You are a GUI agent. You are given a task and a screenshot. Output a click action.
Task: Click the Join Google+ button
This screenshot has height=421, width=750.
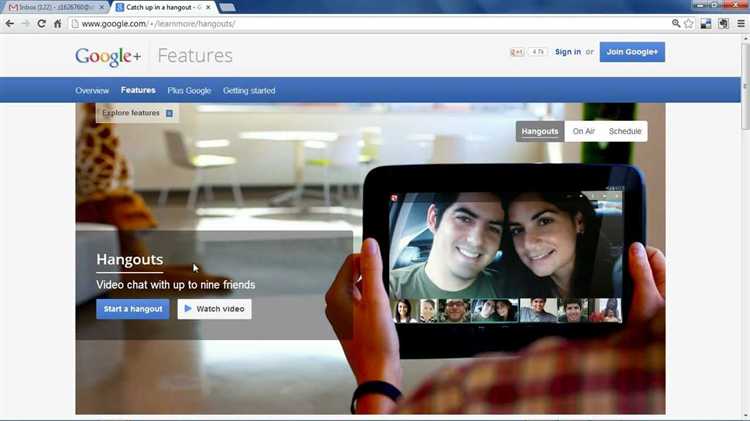632,52
